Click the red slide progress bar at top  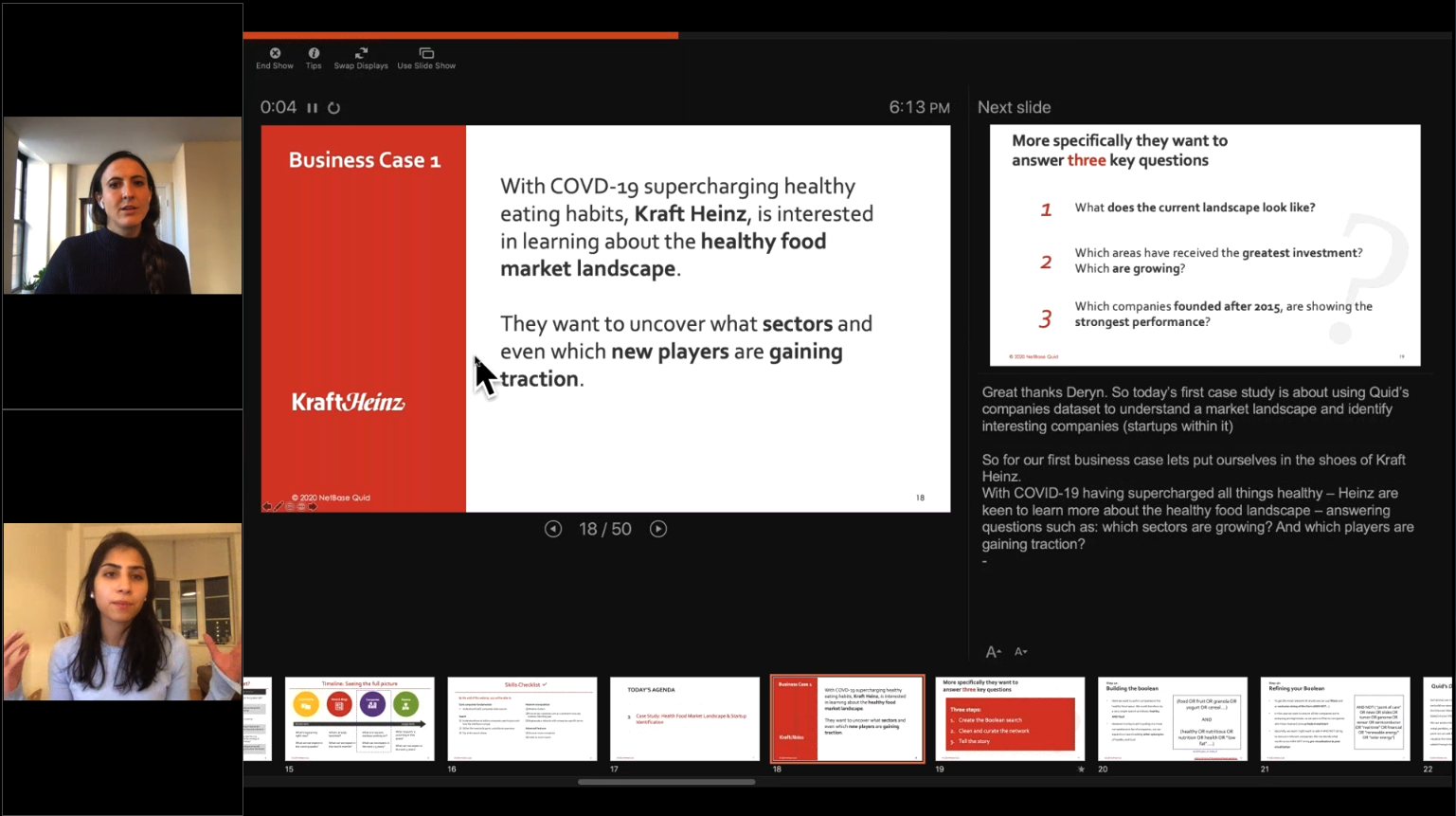click(460, 35)
